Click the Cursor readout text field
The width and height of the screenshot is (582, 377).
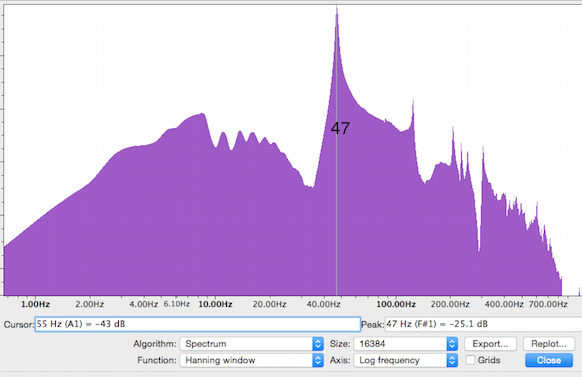197,324
